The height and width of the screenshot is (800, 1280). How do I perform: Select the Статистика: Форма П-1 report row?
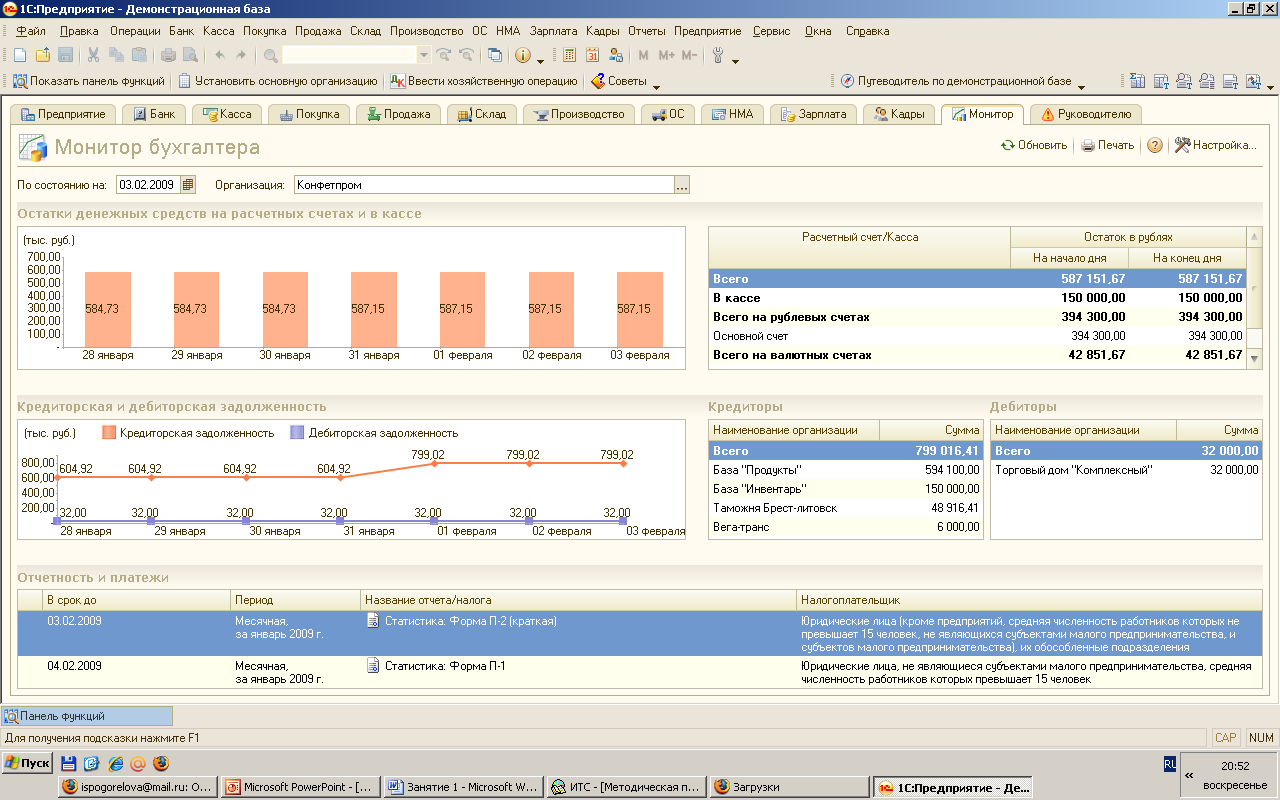coord(640,672)
